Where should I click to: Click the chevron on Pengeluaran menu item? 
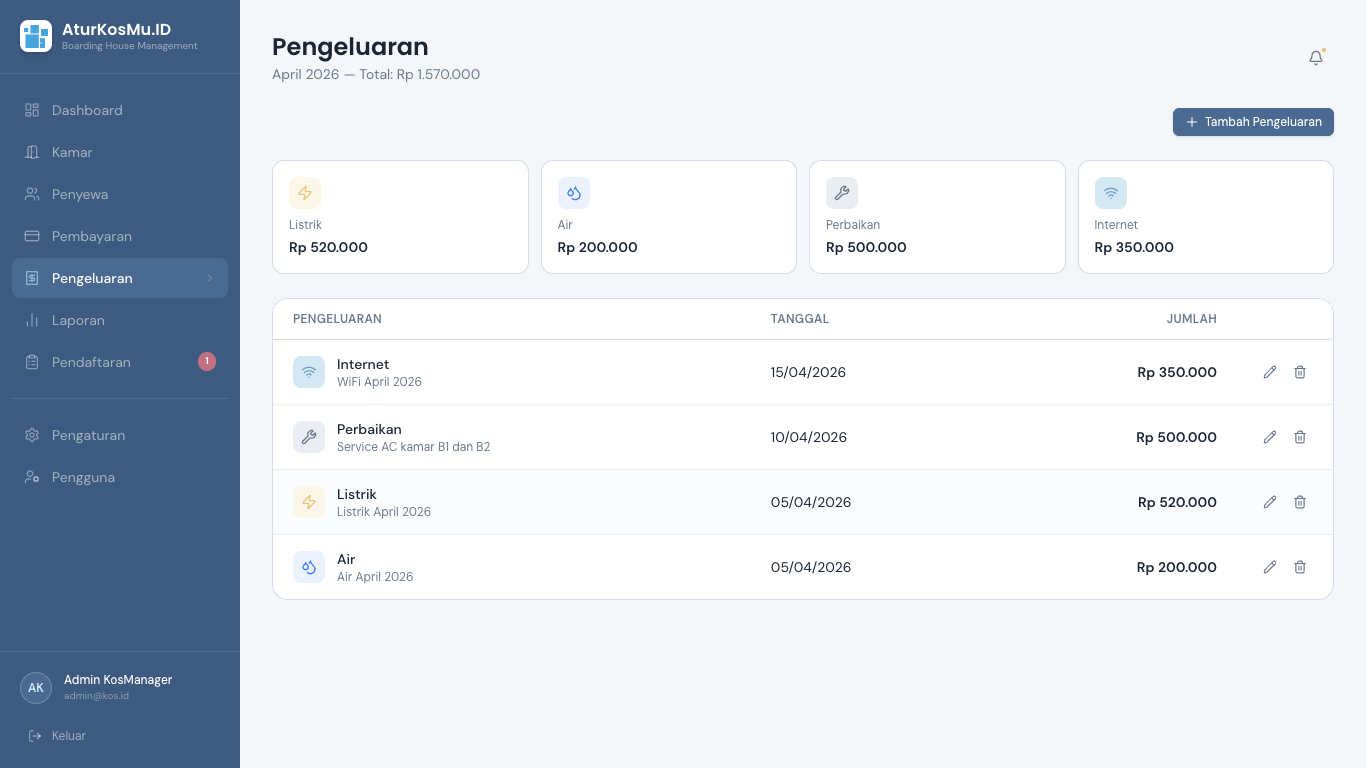pyautogui.click(x=210, y=278)
